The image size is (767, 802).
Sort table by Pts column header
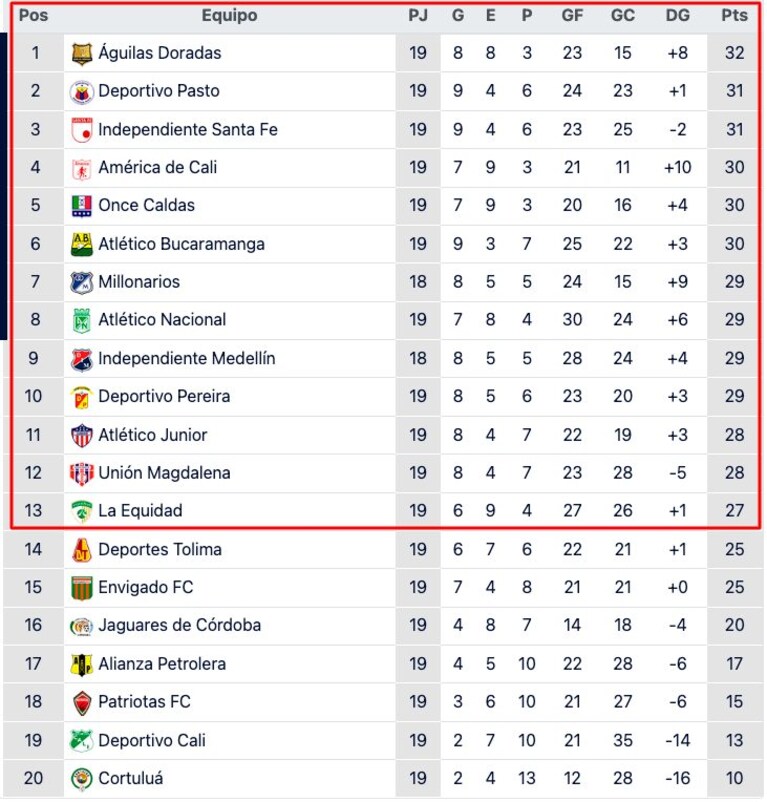pyautogui.click(x=734, y=15)
